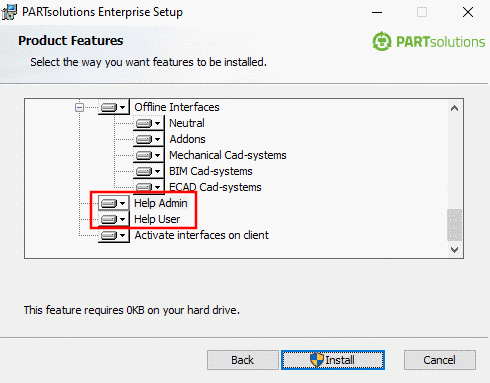
Task: Click the Cancel button
Action: point(440,360)
